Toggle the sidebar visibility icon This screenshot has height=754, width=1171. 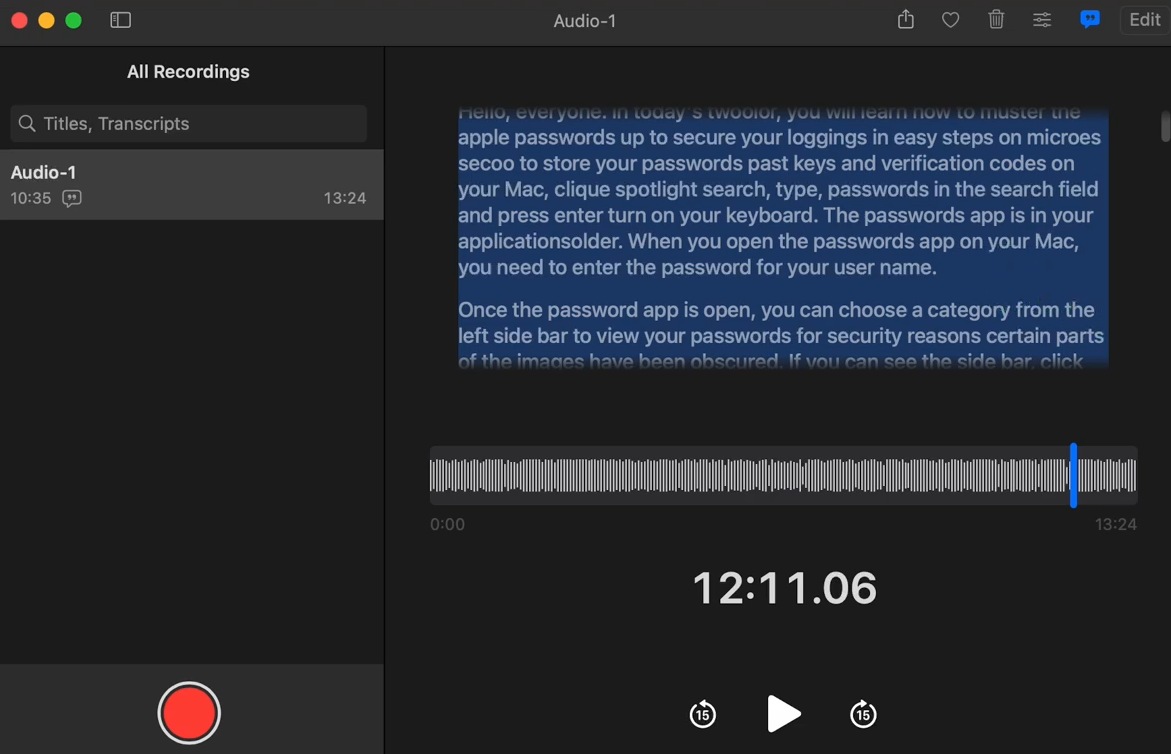click(120, 20)
